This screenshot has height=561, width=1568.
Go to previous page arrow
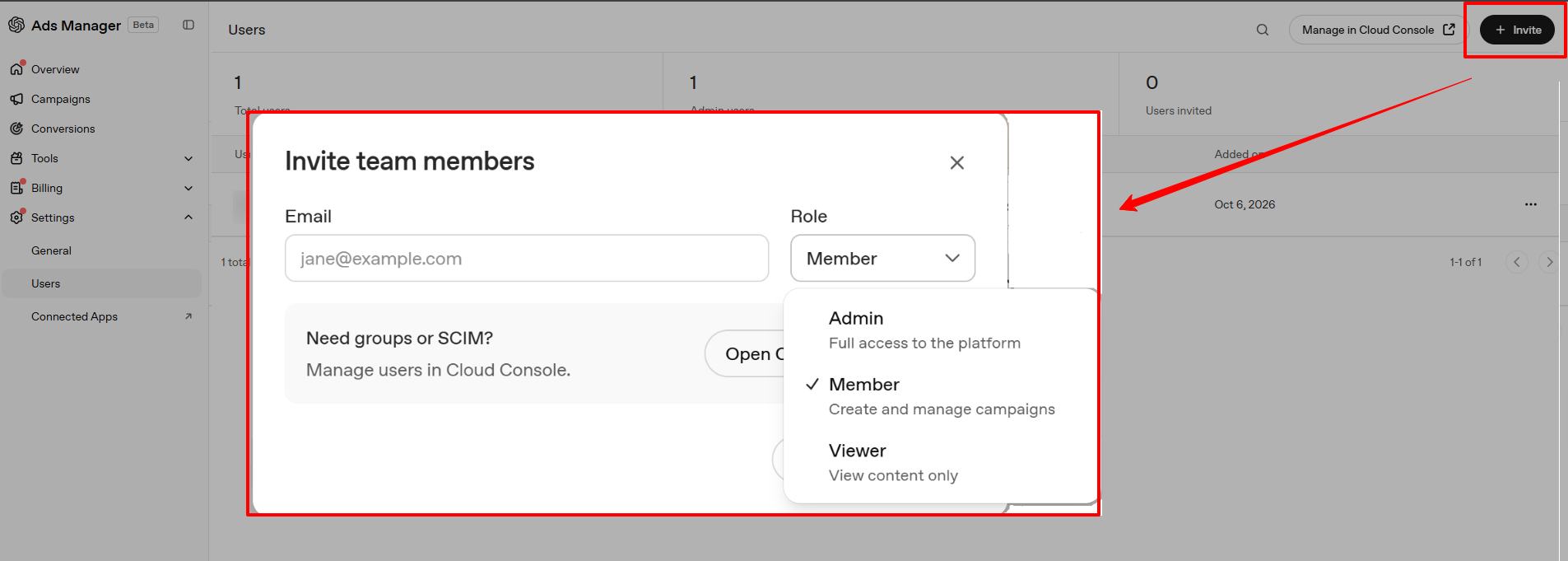click(x=1517, y=262)
